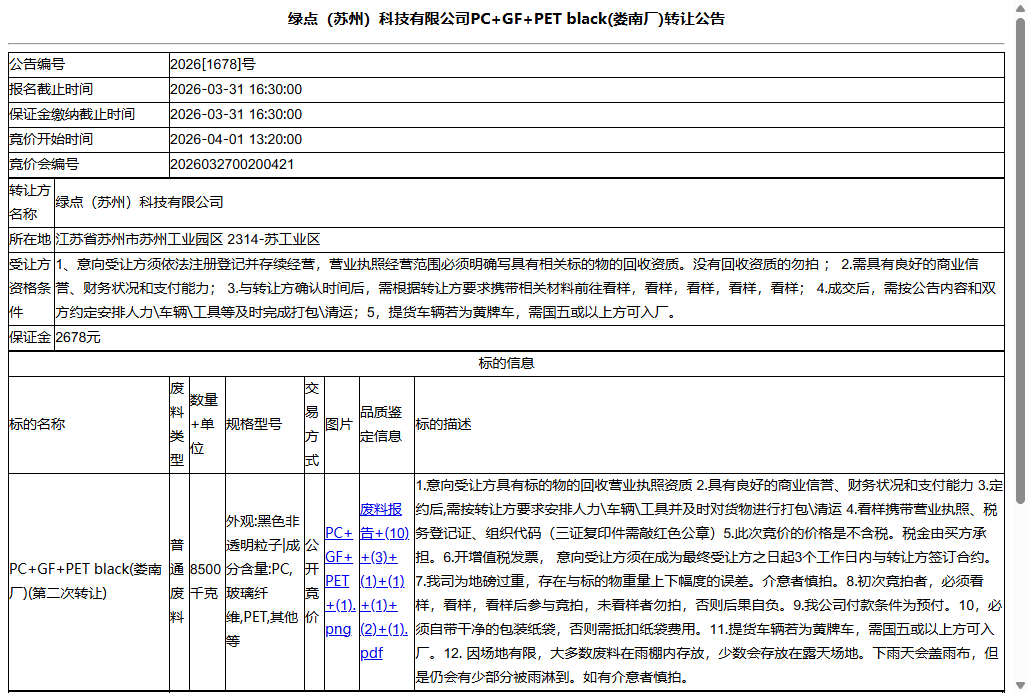The image size is (1028, 693).
Task: Click the 受让方资格条件 description cell
Action: [x=500, y=290]
